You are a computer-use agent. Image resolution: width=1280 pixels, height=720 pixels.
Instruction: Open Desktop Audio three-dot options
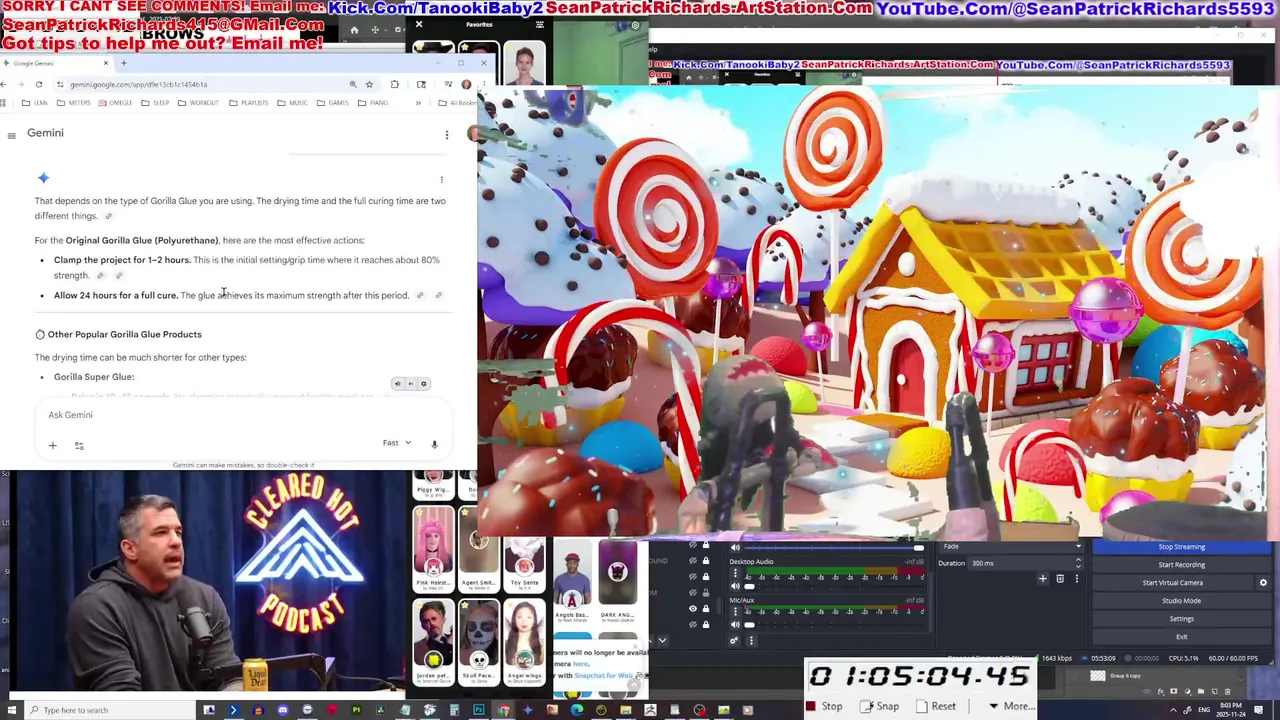[736, 574]
